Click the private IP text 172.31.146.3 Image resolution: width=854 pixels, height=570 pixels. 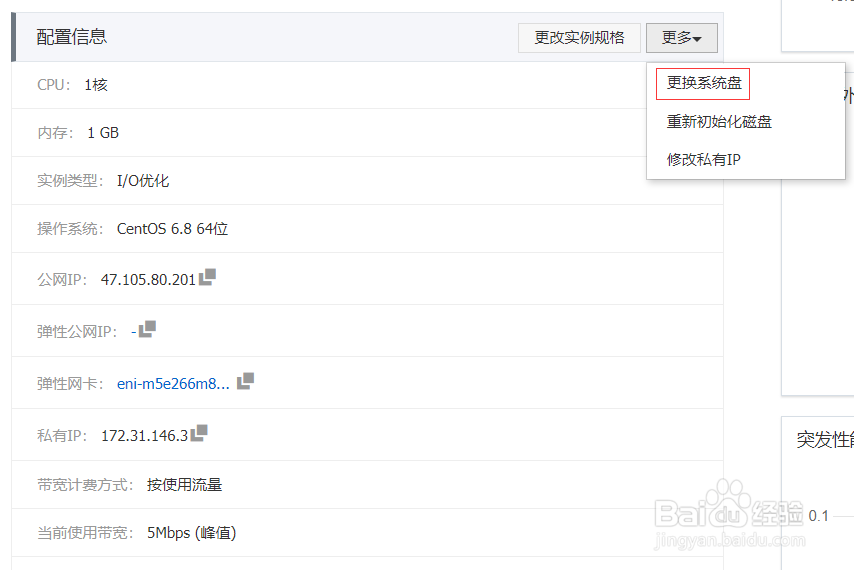pos(144,436)
